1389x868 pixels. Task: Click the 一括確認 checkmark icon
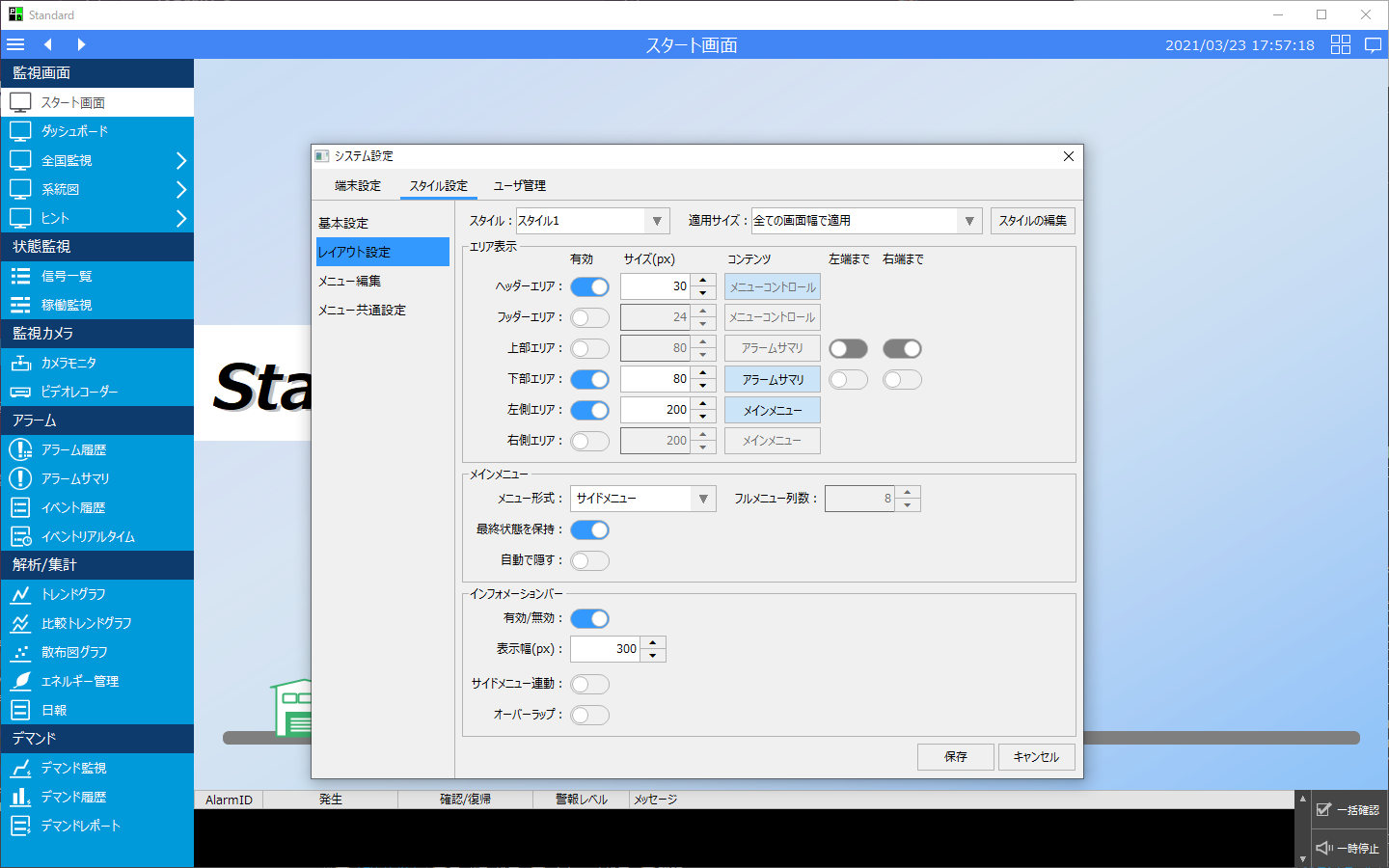click(x=1323, y=810)
